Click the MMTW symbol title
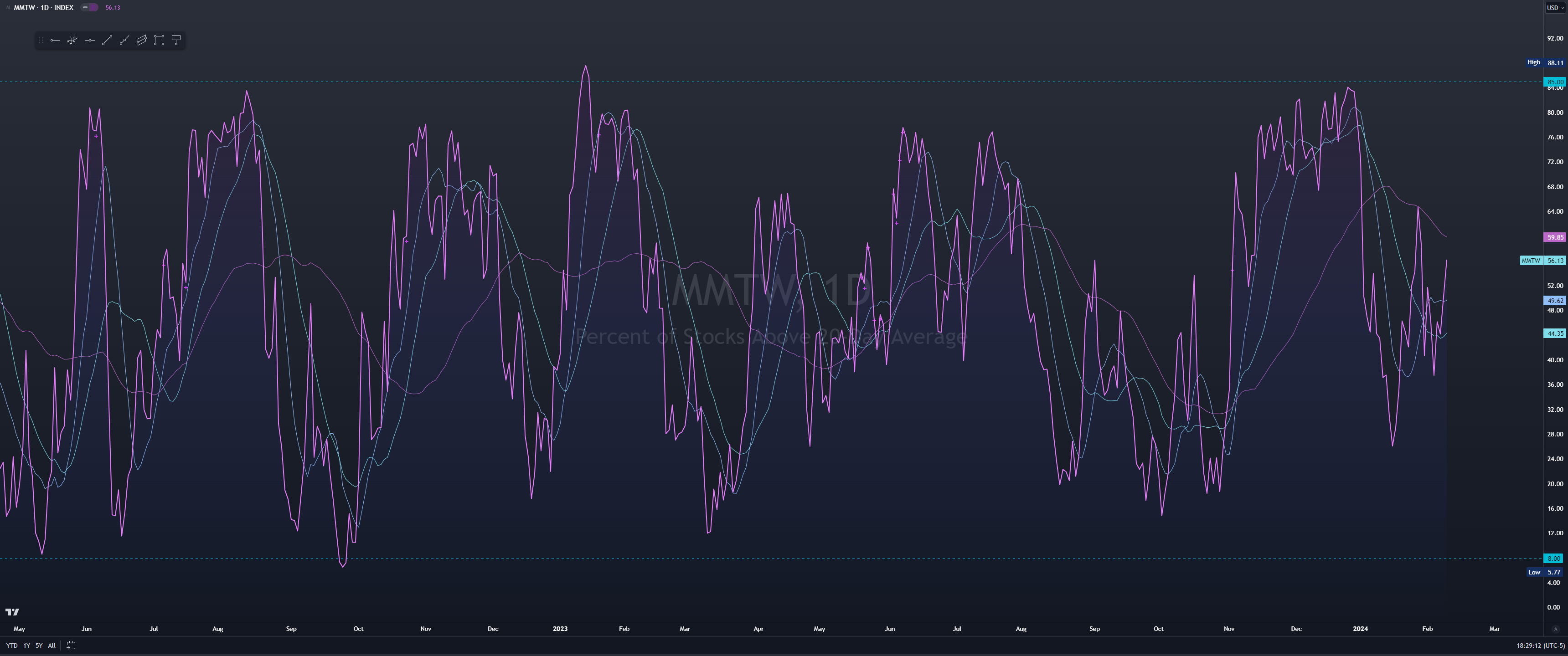The height and width of the screenshot is (656, 1568). (24, 7)
